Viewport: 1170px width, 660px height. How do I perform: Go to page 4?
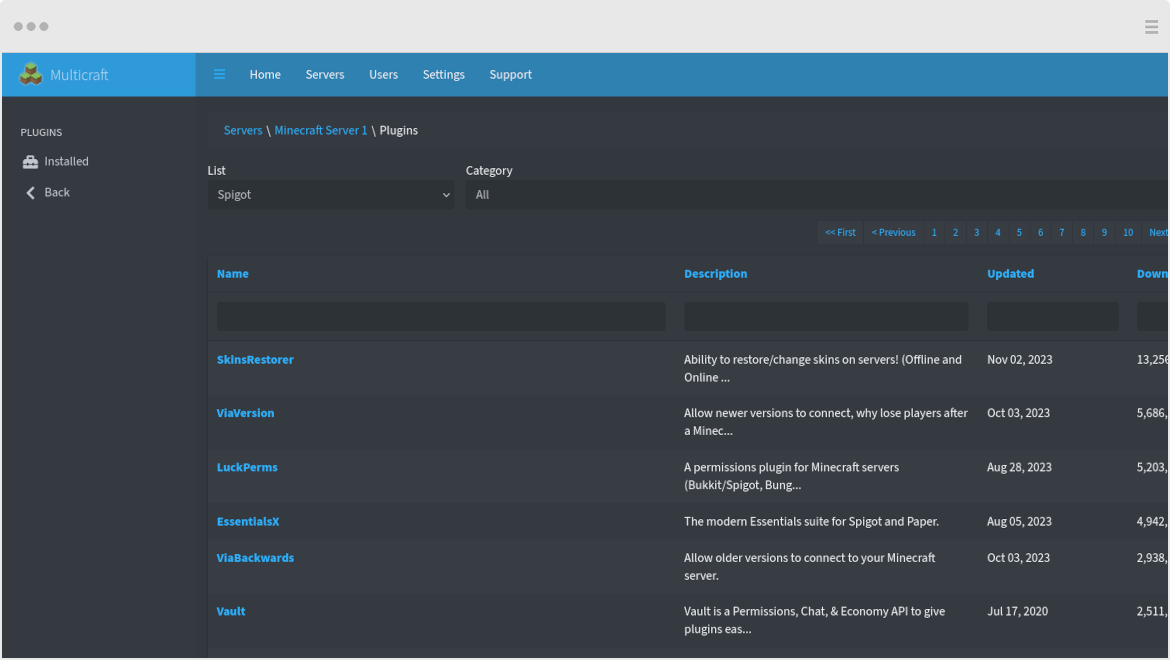(x=998, y=233)
